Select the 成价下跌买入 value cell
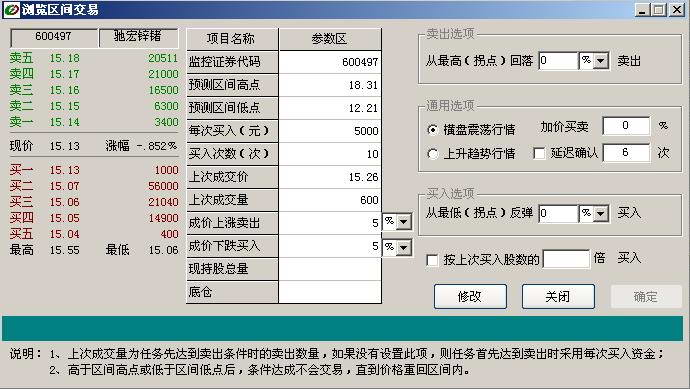Viewport: 690px width, 391px height. [x=330, y=246]
